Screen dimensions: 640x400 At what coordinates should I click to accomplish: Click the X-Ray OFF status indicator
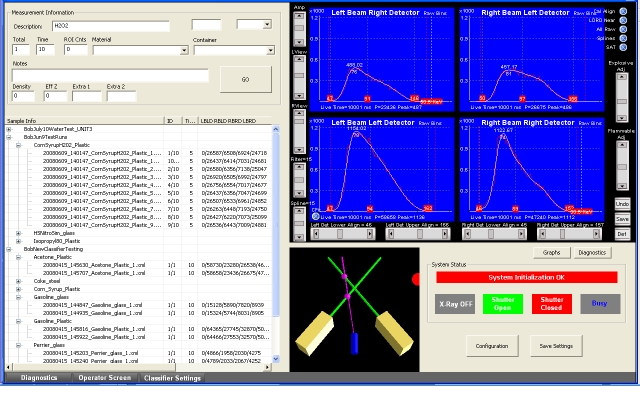point(455,304)
